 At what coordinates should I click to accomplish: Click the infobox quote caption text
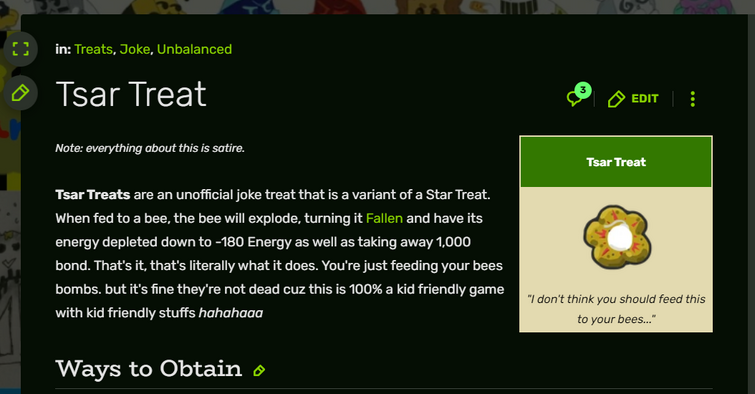pos(616,309)
